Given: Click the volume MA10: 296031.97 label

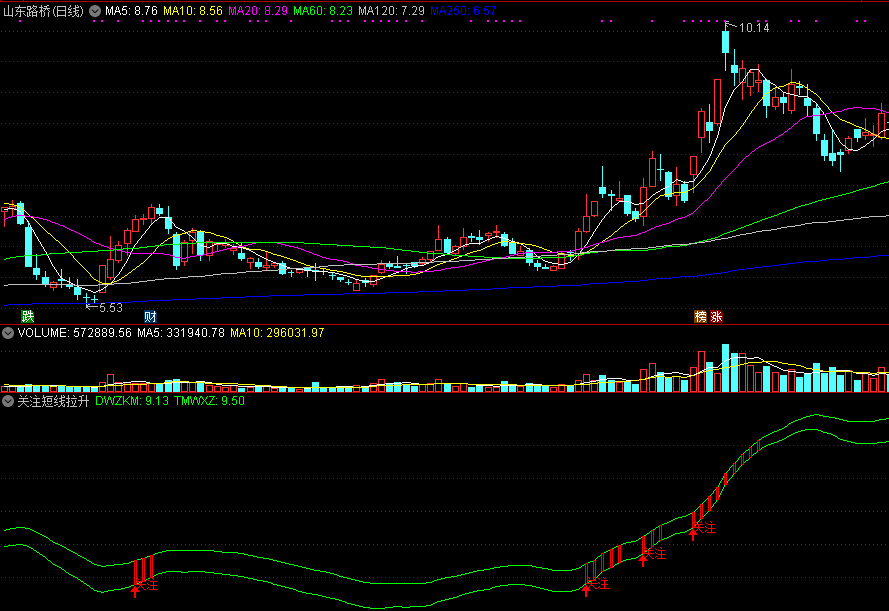Looking at the screenshot, I should (x=277, y=333).
